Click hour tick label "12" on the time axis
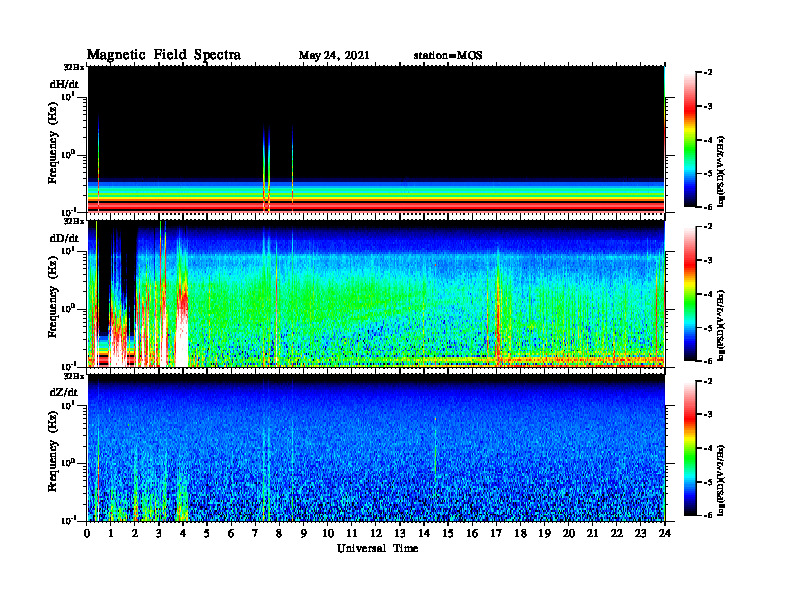The image size is (792, 612). point(376,533)
